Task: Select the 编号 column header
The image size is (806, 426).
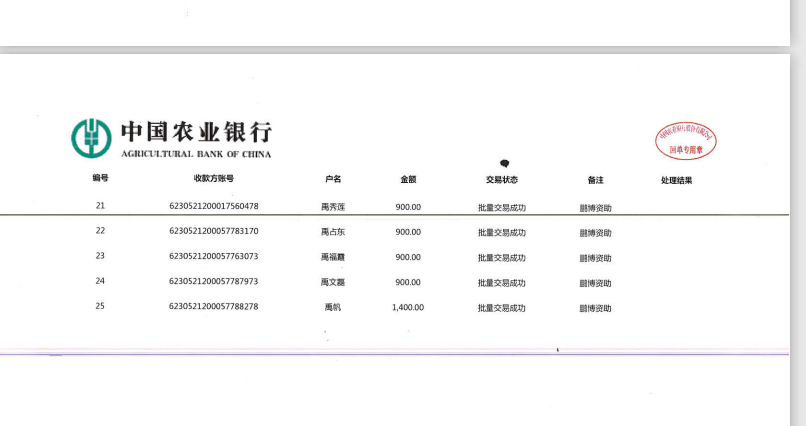Action: click(x=100, y=179)
